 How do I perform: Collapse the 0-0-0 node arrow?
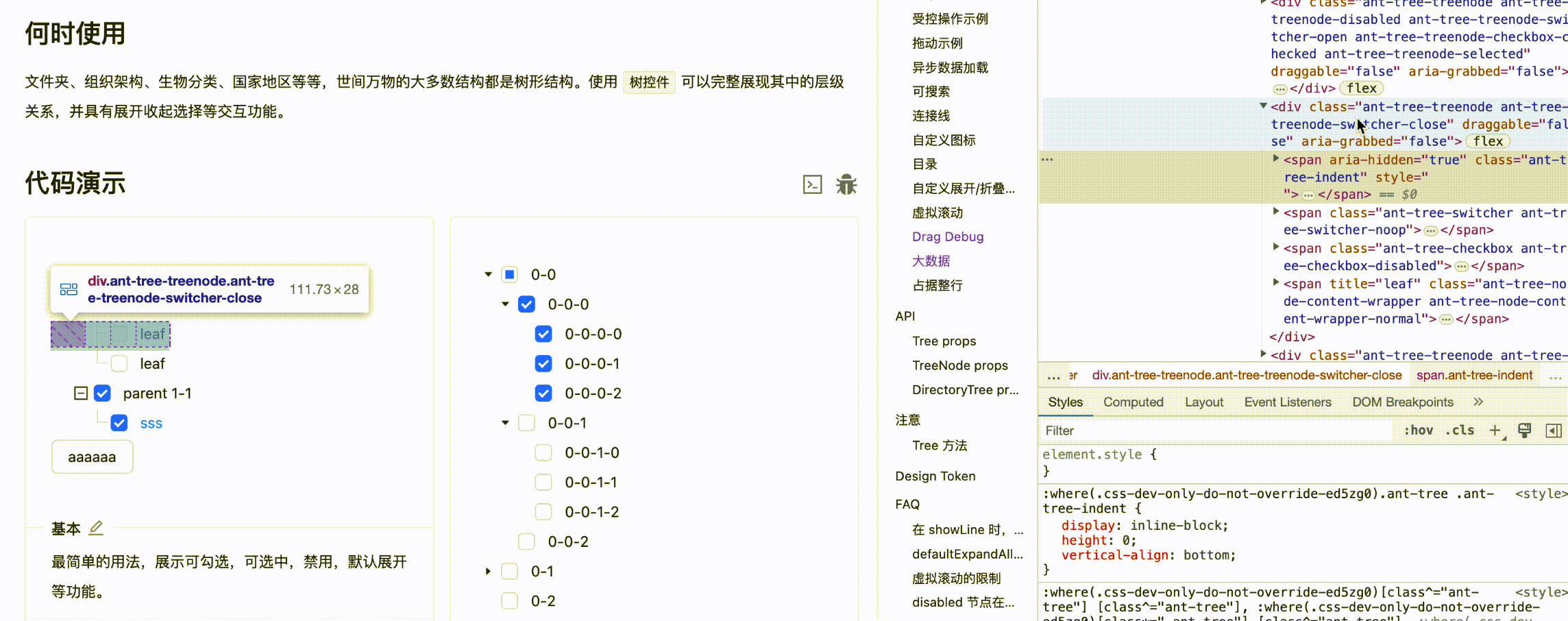505,304
